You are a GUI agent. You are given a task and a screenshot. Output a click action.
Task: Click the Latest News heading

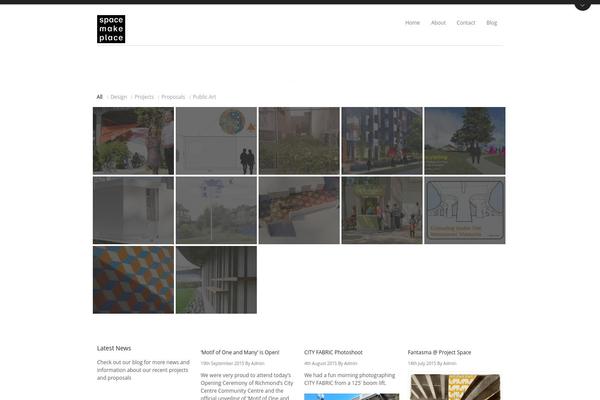pos(114,348)
